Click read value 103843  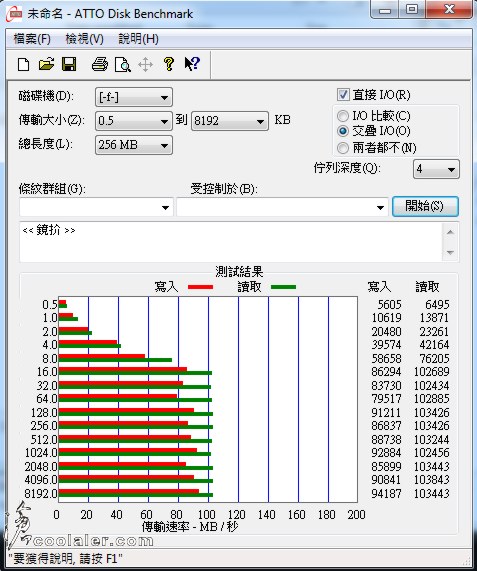pyautogui.click(x=431, y=480)
